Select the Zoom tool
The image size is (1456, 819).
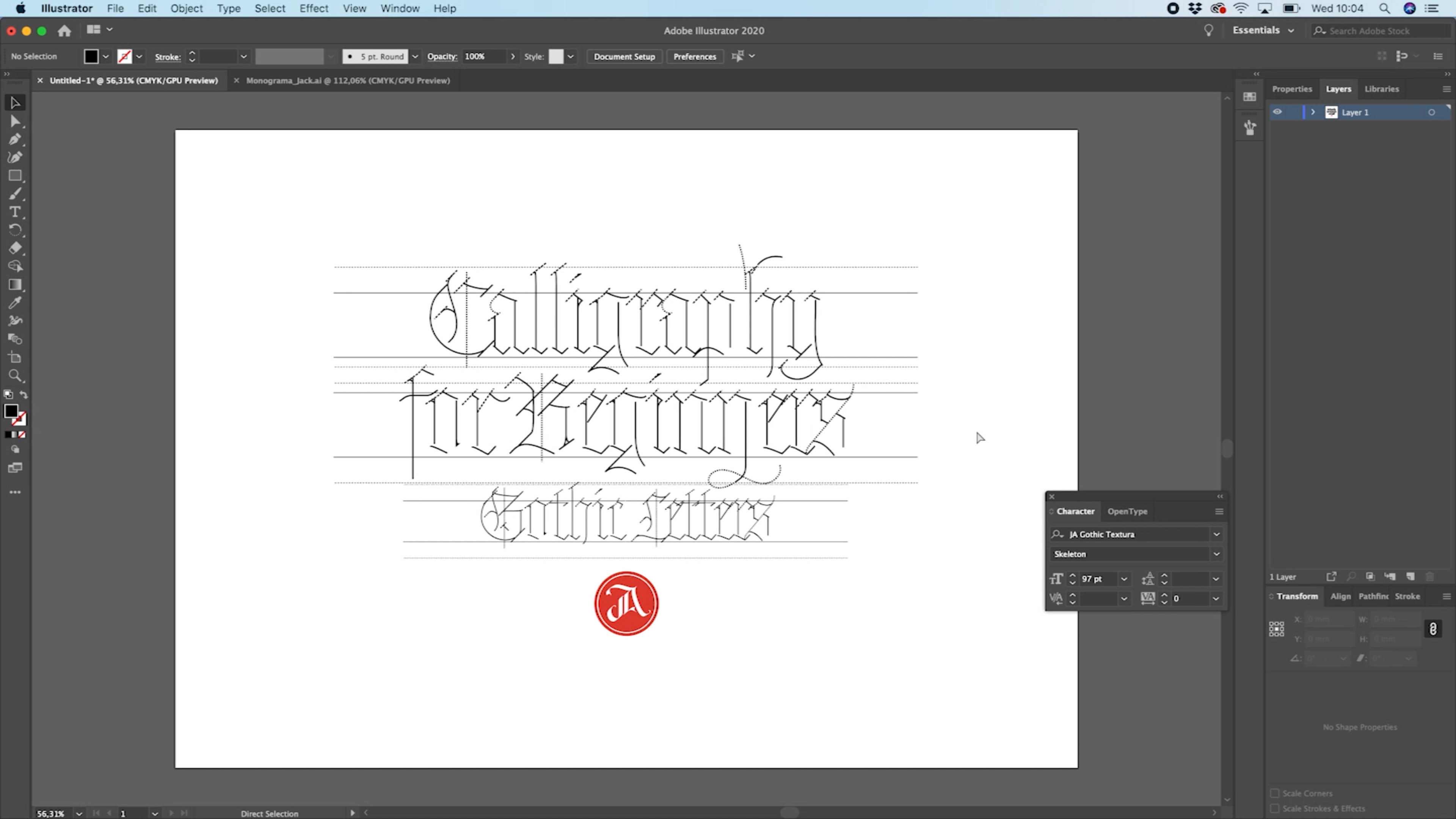(x=15, y=375)
